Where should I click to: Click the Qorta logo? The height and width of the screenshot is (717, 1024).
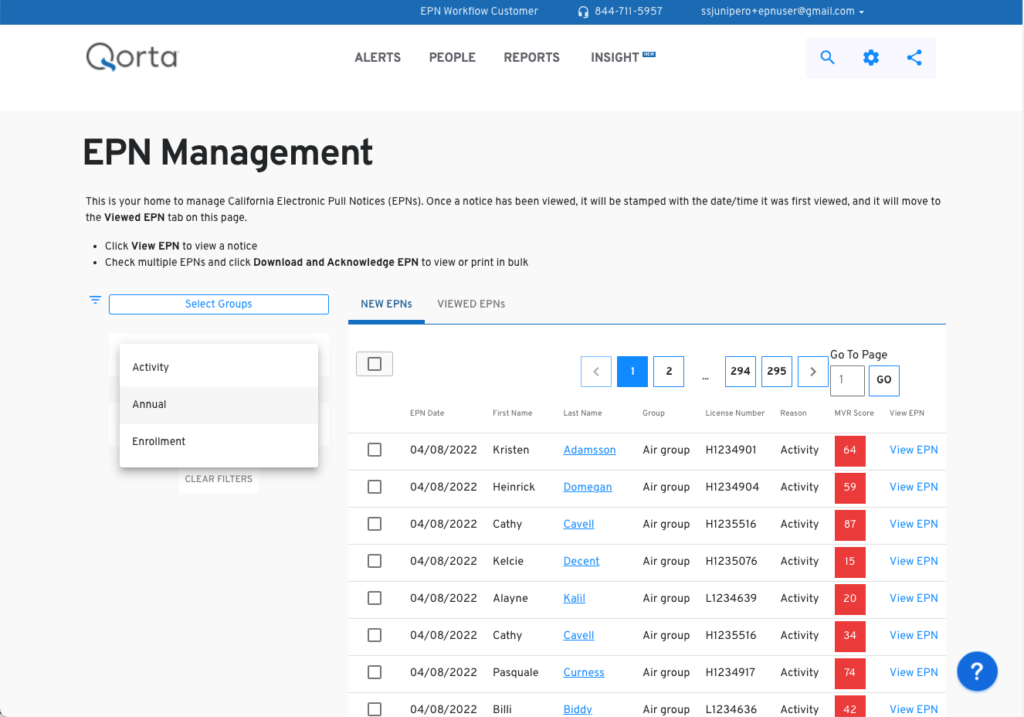131,57
